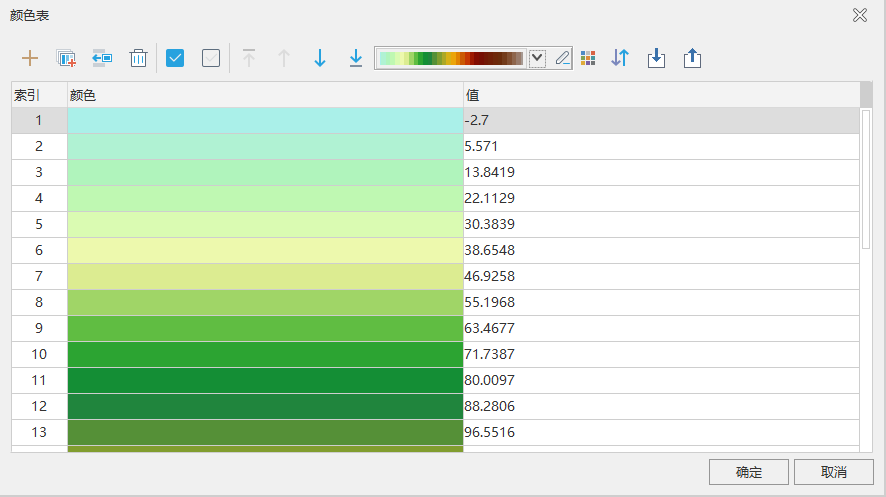Delete selected color with trash icon
This screenshot has height=497, width=886.
(139, 58)
